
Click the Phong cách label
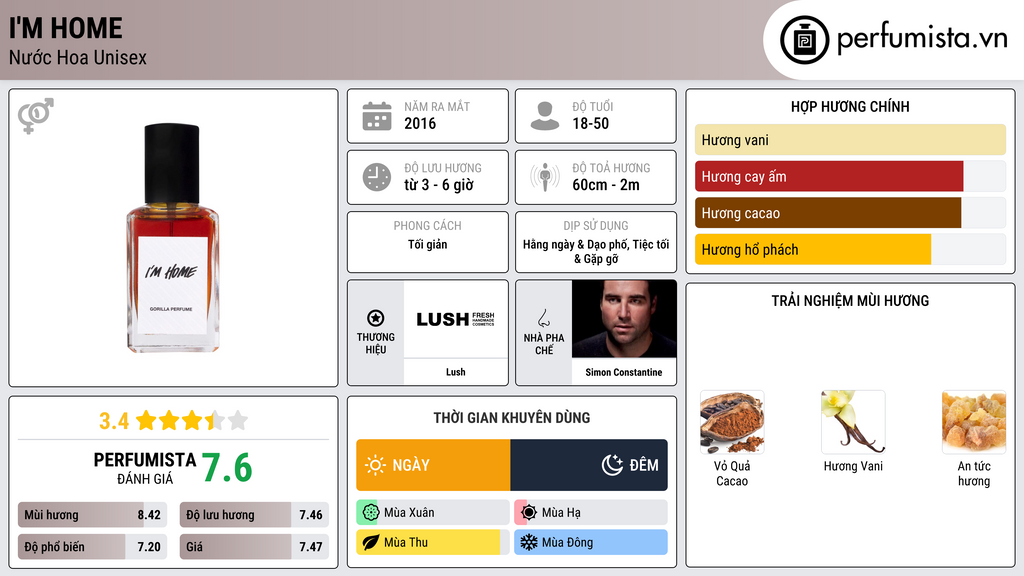click(x=428, y=225)
